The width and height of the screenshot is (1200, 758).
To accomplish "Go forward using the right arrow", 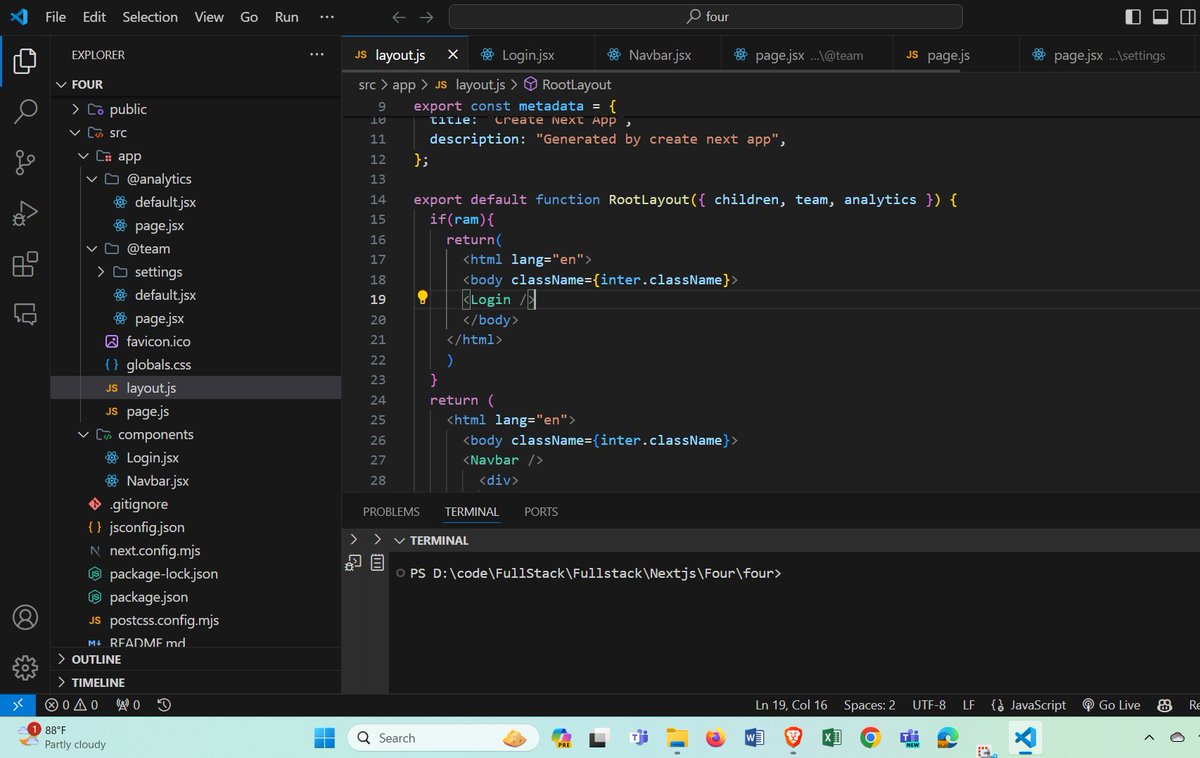I will pyautogui.click(x=427, y=17).
